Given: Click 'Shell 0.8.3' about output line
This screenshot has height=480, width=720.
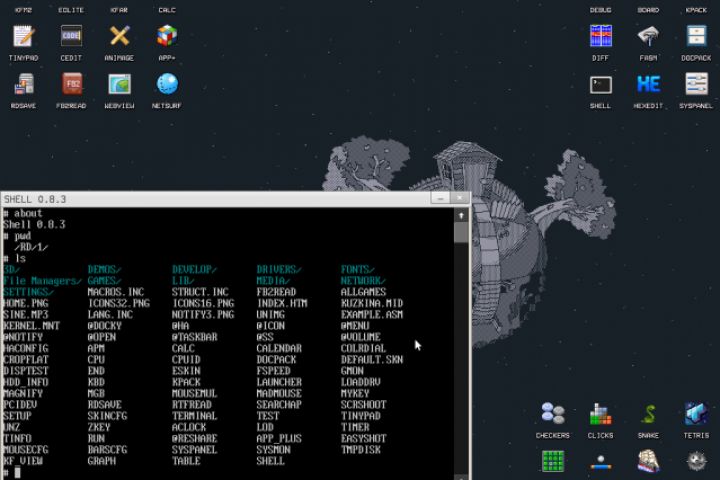Looking at the screenshot, I should (x=34, y=225).
